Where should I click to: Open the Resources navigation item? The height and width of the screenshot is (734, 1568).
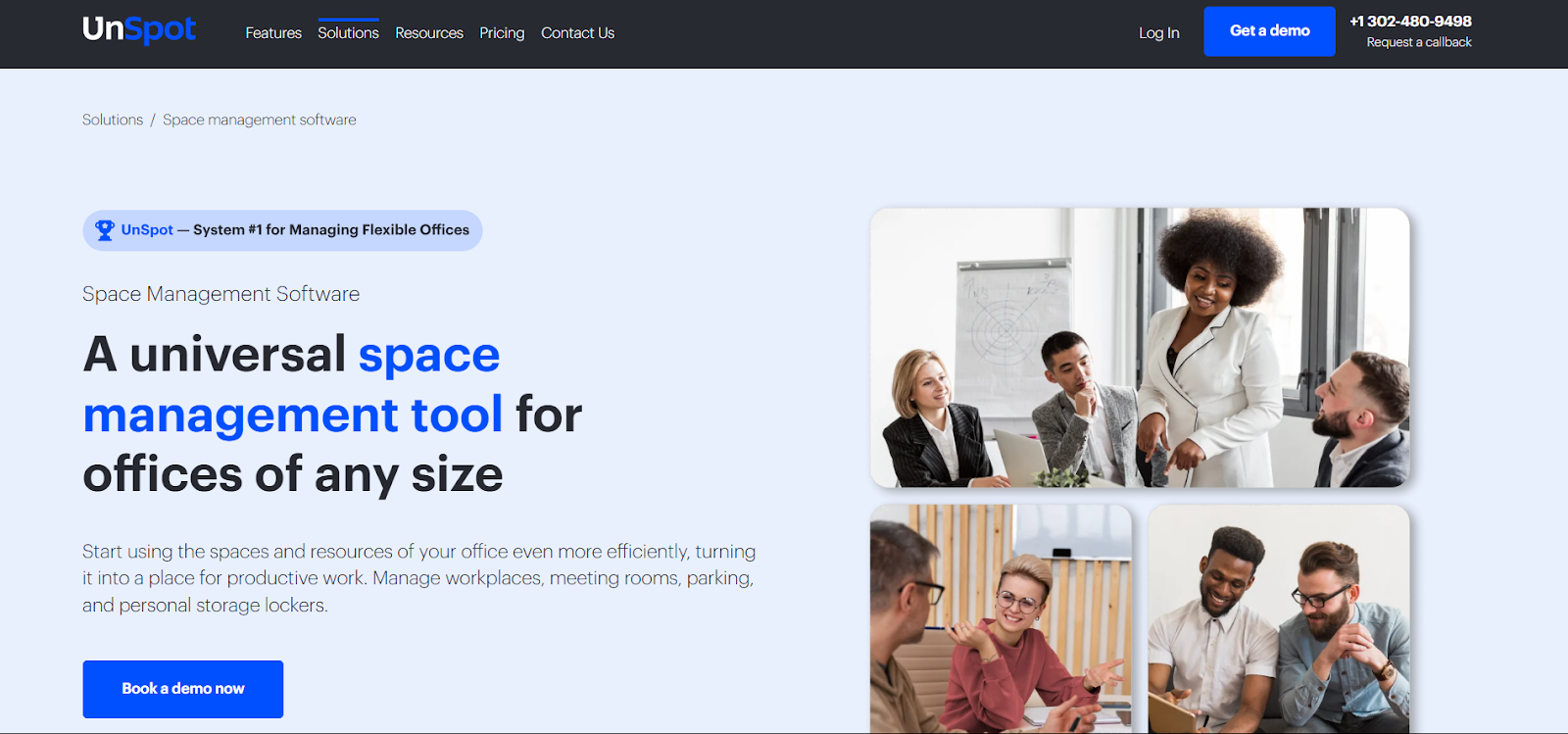(x=429, y=32)
